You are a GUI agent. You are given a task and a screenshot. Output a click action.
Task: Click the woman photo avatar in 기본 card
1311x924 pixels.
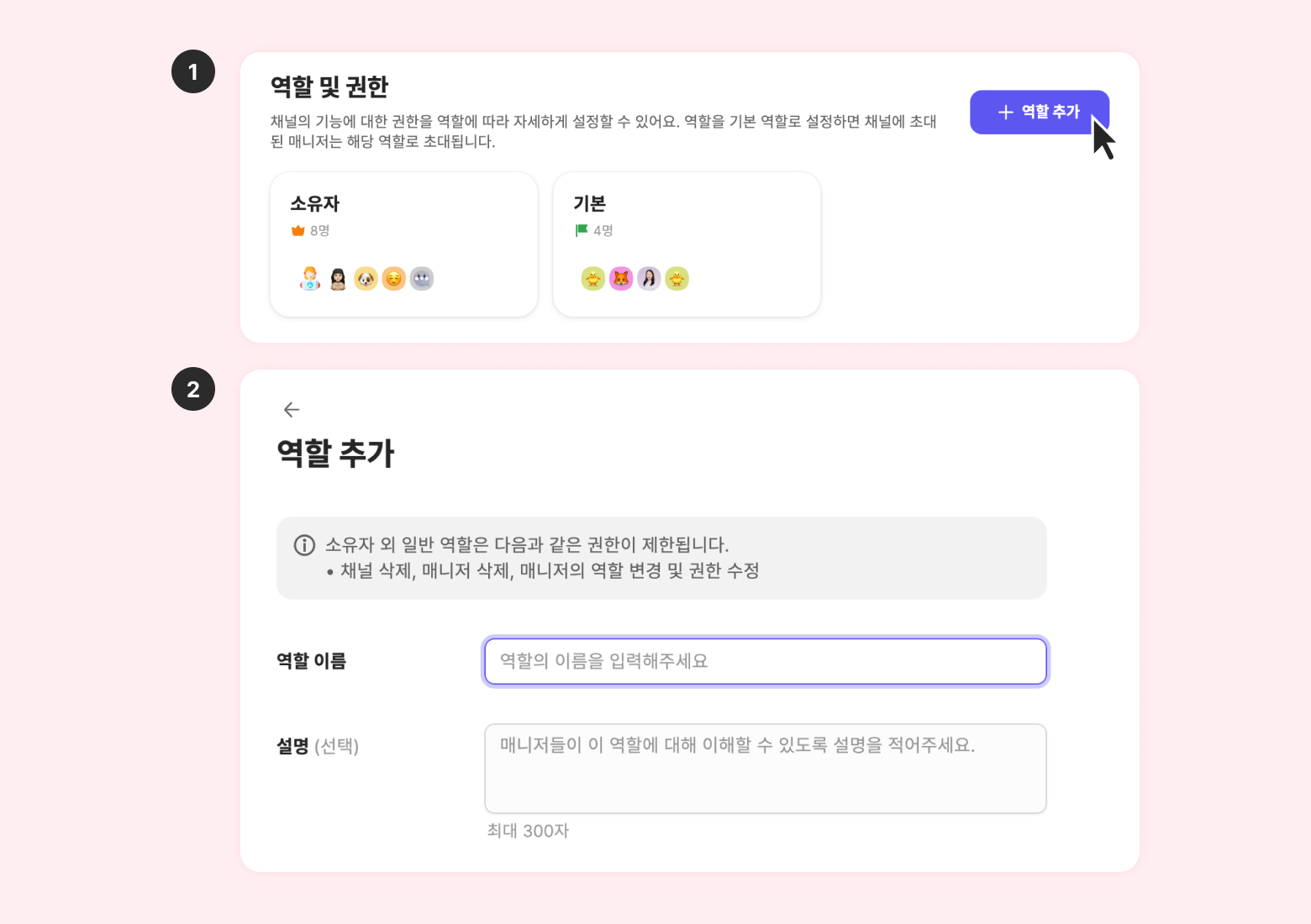coord(649,279)
